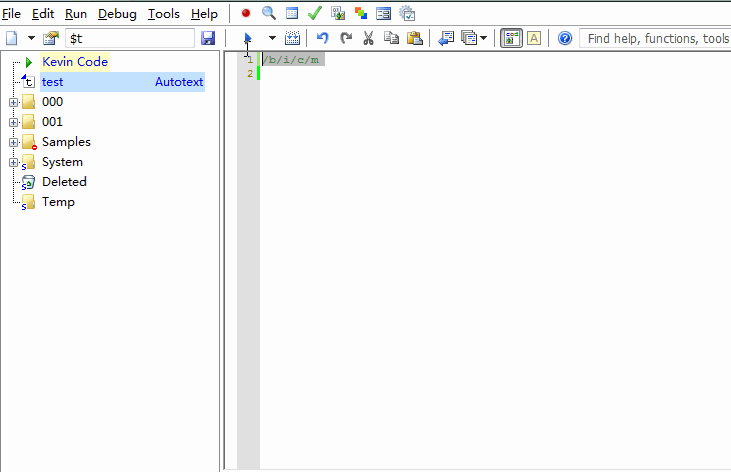Open the Tools menu
731x472 pixels.
164,14
